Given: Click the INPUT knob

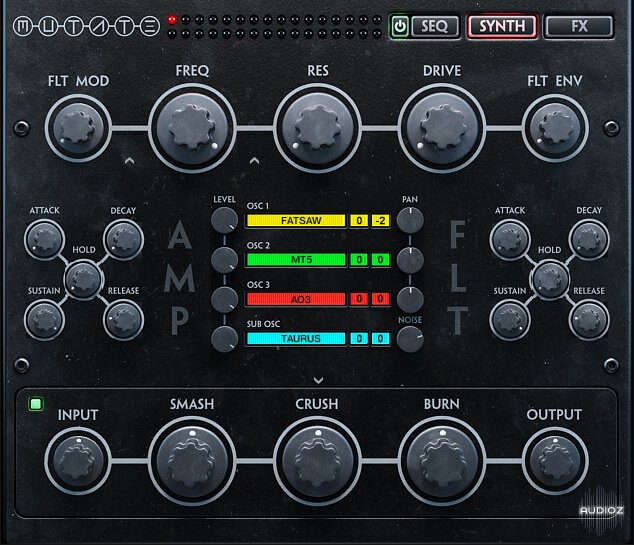Looking at the screenshot, I should 78,461.
